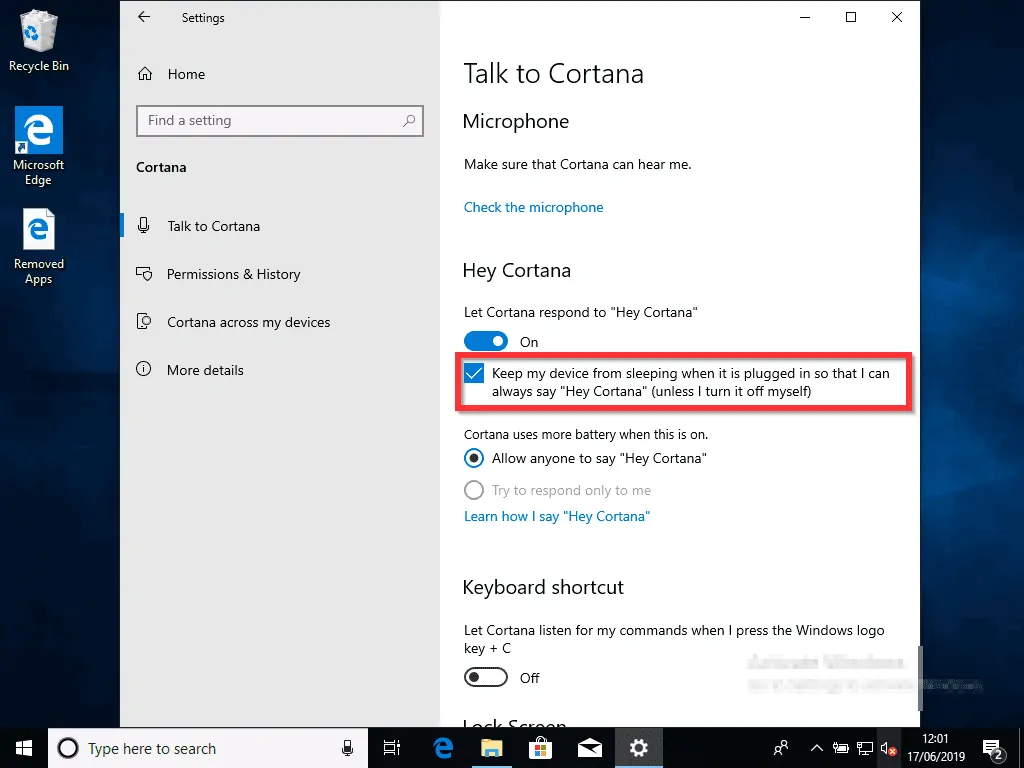Open File Explorer from the taskbar

pos(492,748)
